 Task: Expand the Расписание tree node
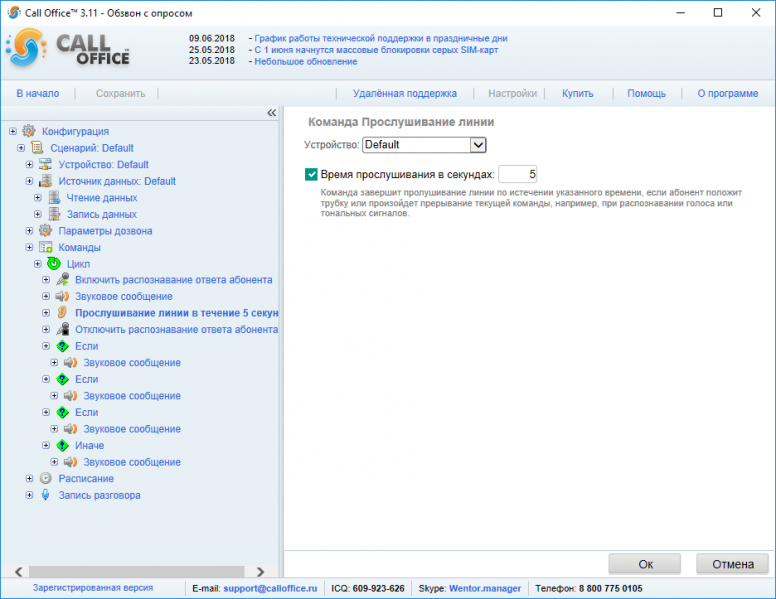pos(29,478)
